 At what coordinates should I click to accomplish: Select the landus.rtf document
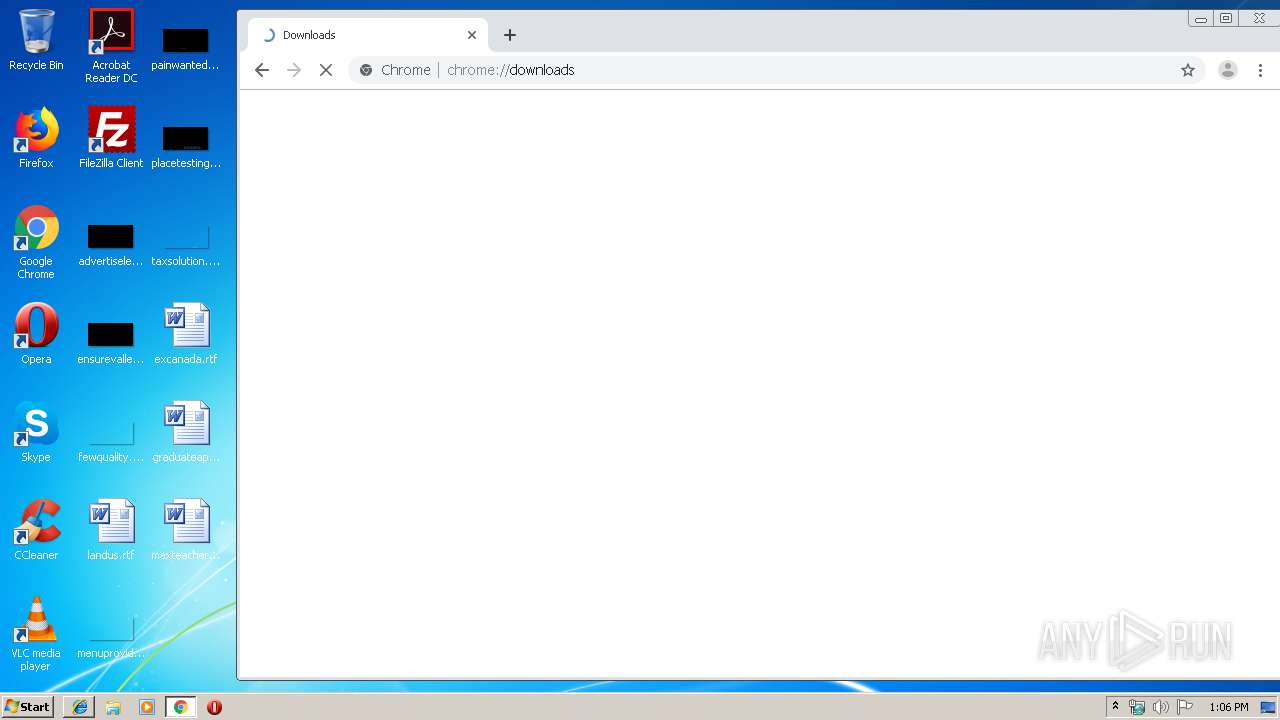pos(111,530)
